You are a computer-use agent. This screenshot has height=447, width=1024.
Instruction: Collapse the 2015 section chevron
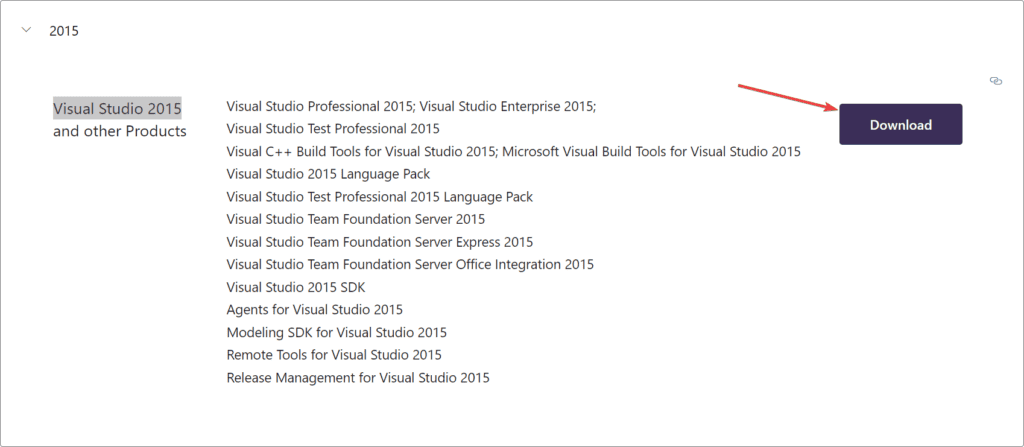coord(27,30)
